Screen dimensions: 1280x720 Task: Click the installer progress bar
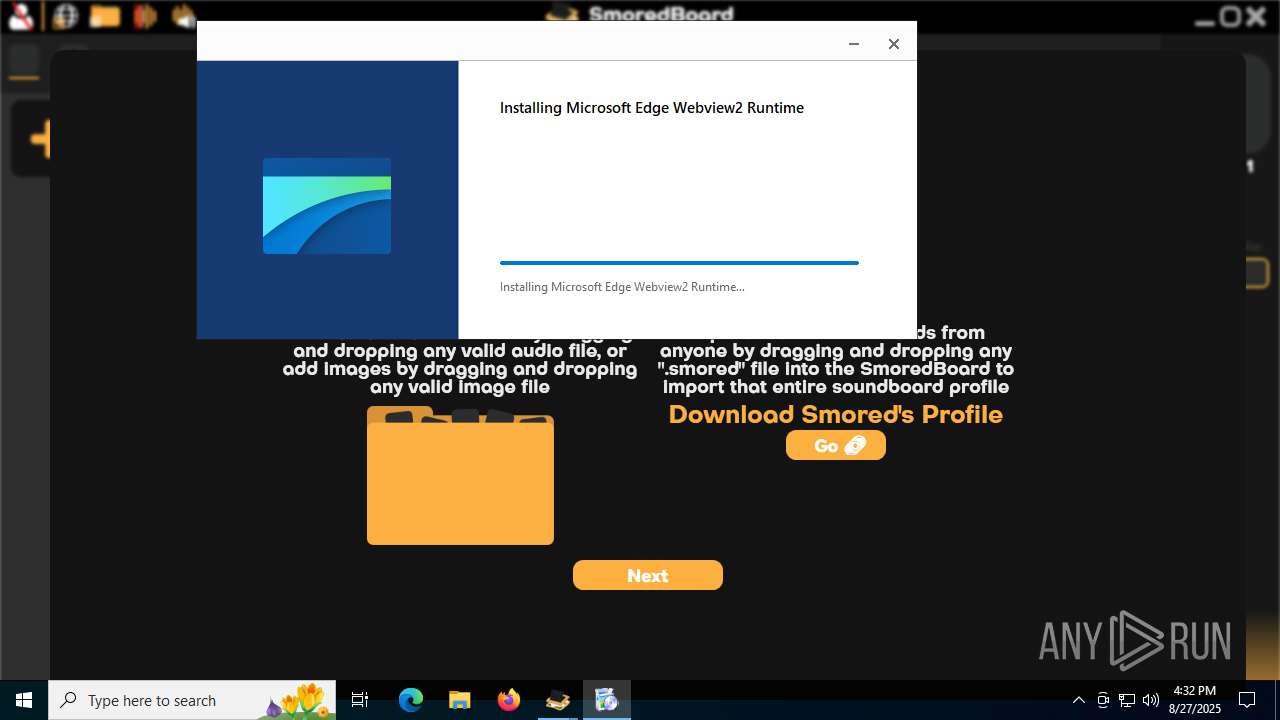click(679, 263)
